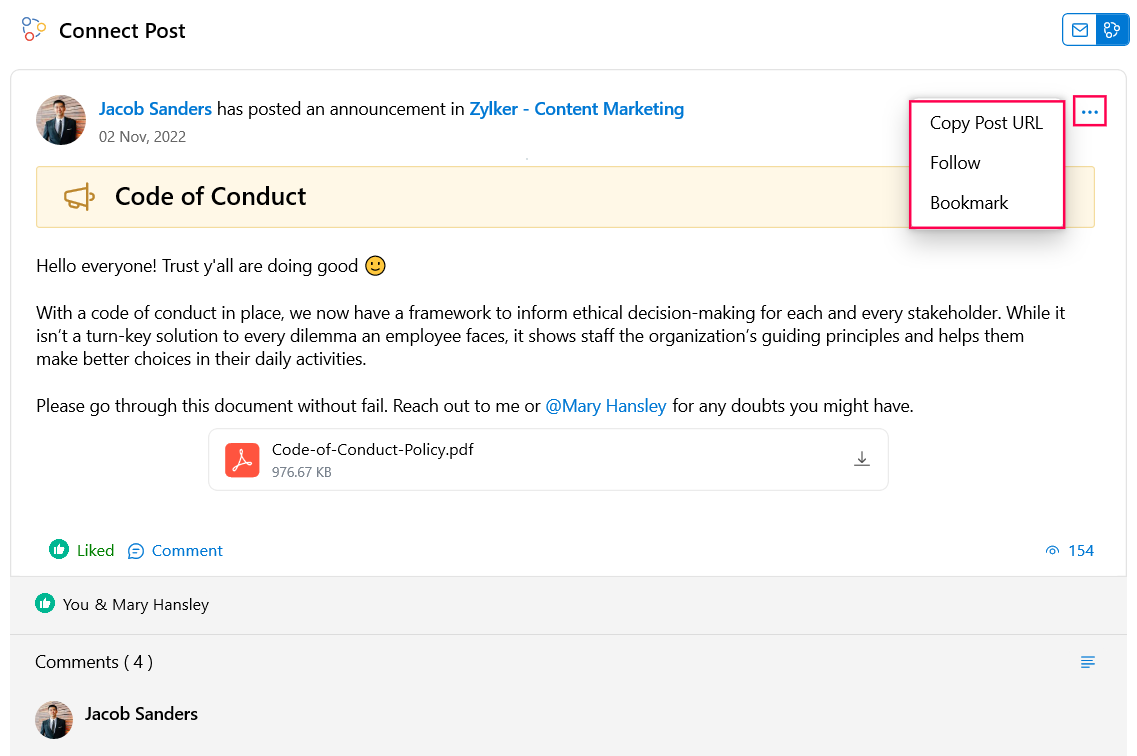The width and height of the screenshot is (1137, 756).
Task: Click Jacob Sanders' avatar on the post
Action: (x=61, y=120)
